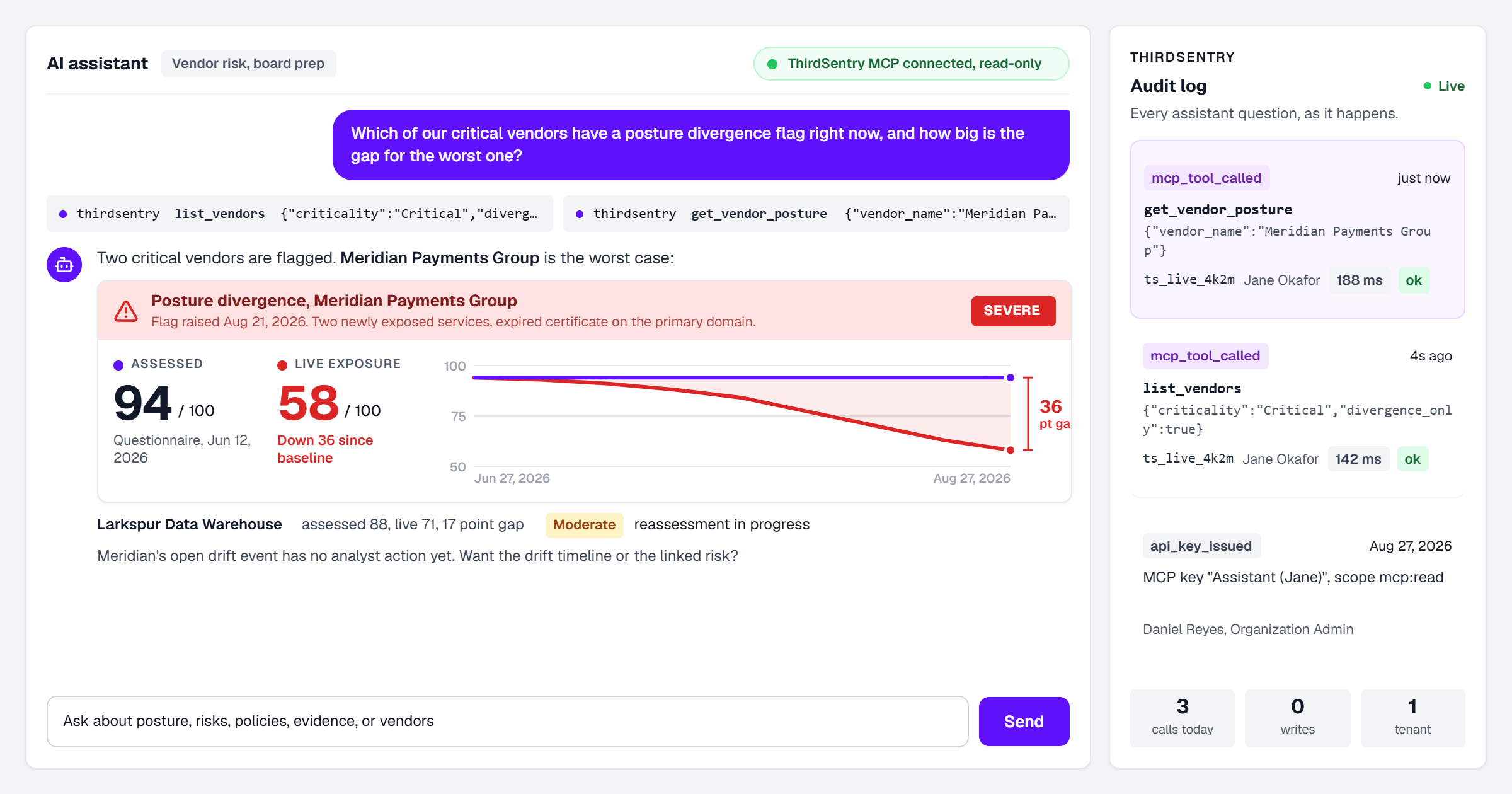Open the api_key_issued log entry

[1298, 587]
